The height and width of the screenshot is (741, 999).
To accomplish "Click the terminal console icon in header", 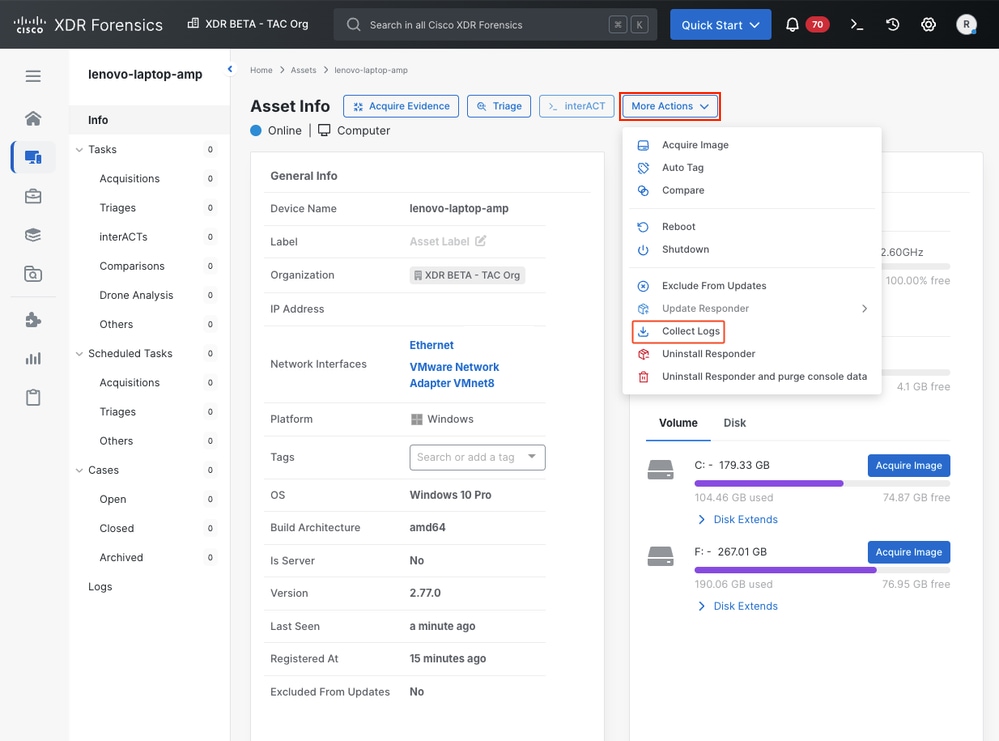I will pos(857,25).
